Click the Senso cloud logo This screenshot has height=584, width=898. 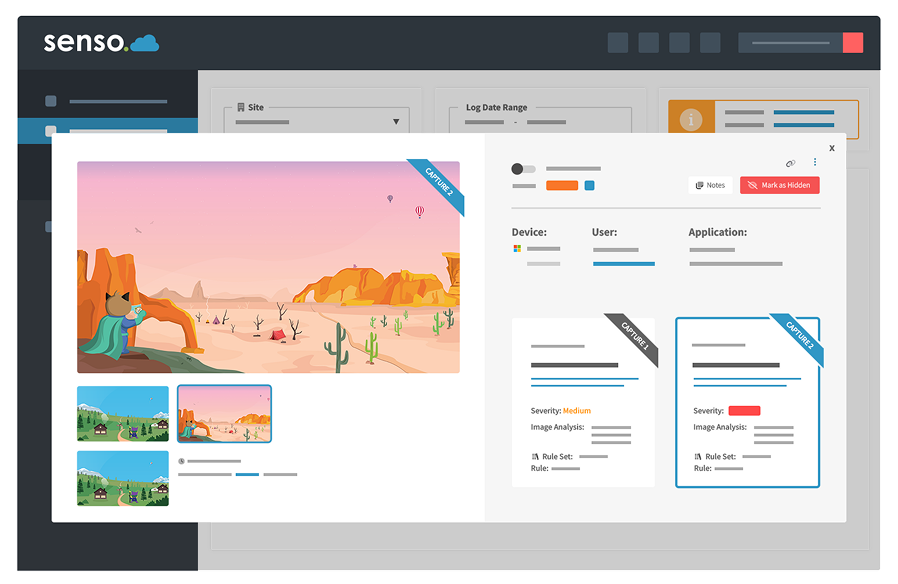pos(101,43)
